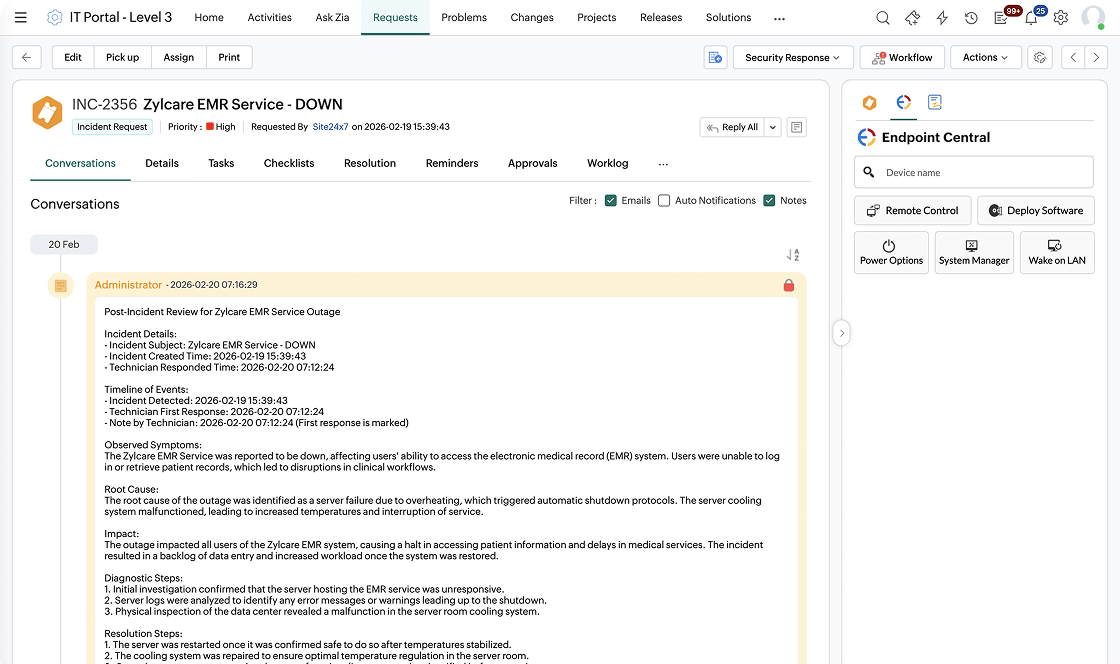Switch to the Resolution tab

[370, 164]
